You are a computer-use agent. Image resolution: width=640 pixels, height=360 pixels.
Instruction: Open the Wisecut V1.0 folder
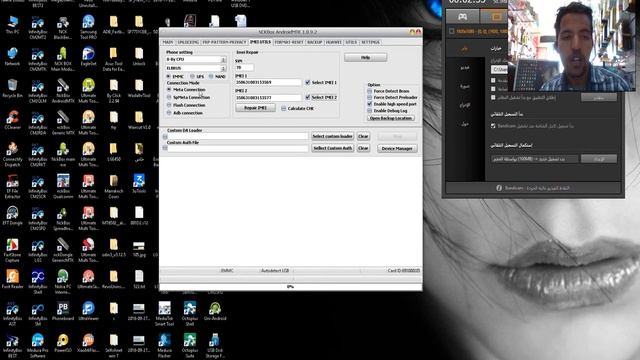pos(139,120)
